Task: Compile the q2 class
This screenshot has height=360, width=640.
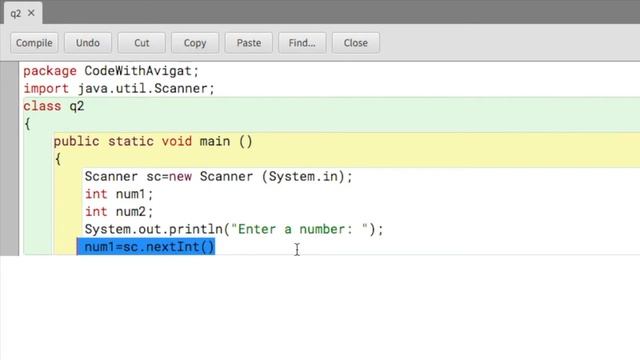Action: pyautogui.click(x=34, y=43)
